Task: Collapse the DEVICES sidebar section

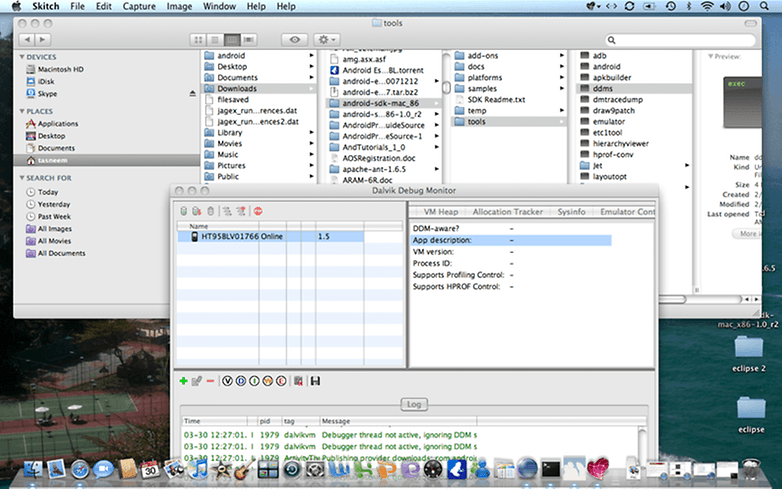Action: [22, 57]
